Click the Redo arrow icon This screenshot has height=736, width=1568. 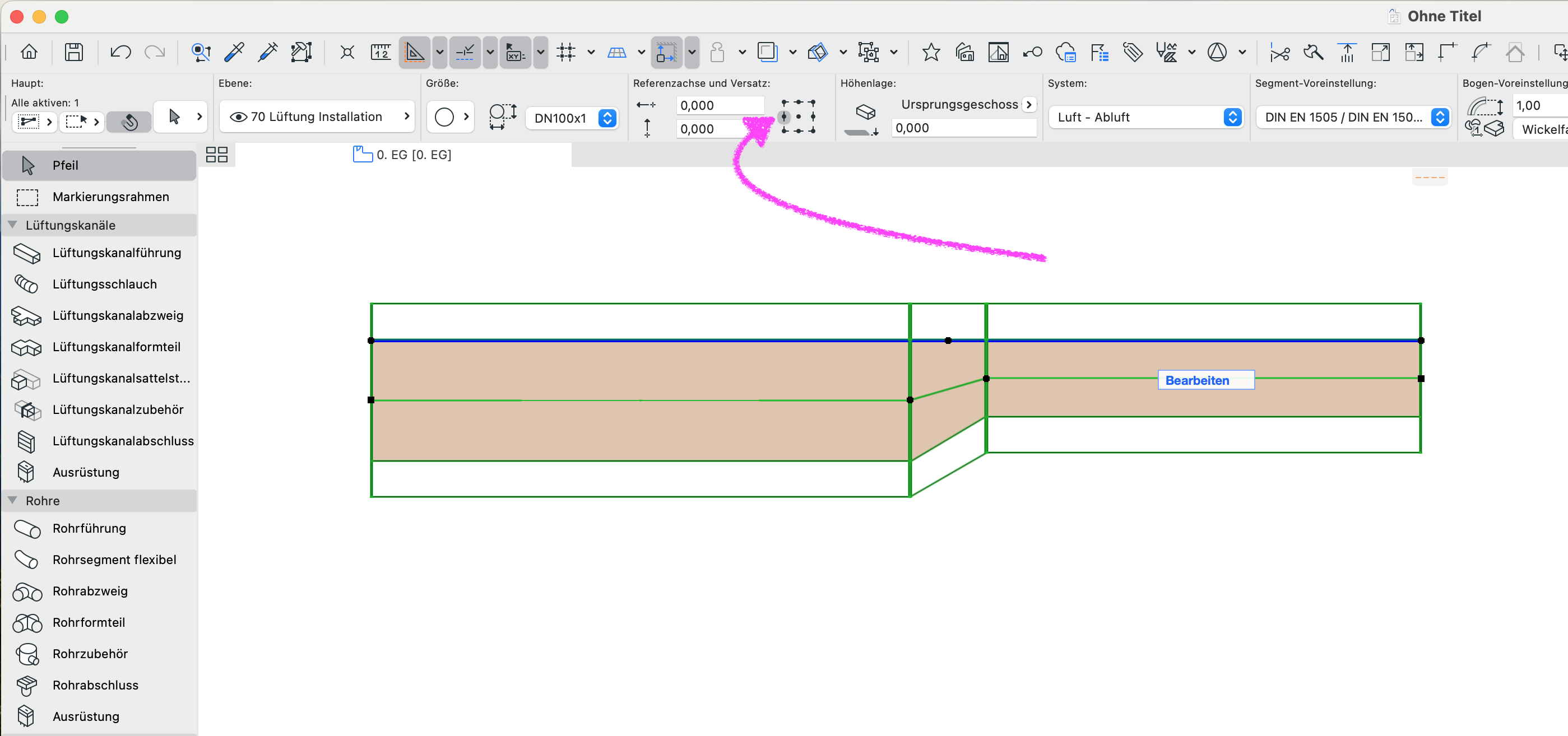click(x=155, y=52)
